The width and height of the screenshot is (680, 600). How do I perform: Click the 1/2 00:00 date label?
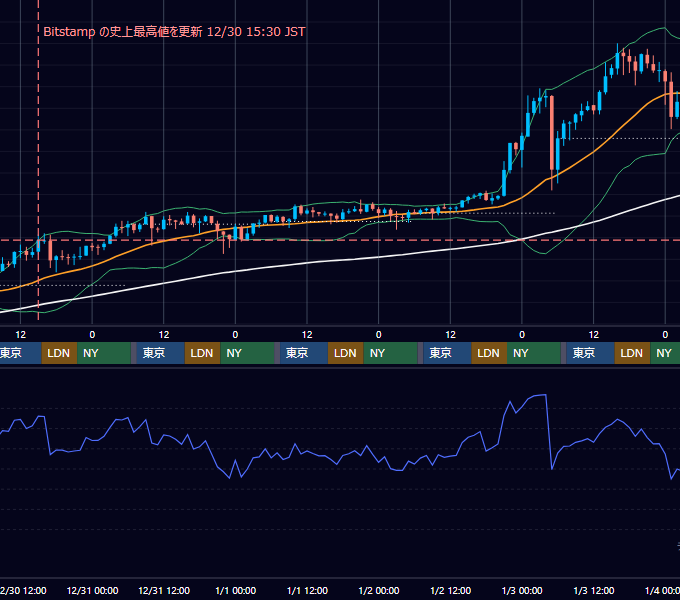379,590
